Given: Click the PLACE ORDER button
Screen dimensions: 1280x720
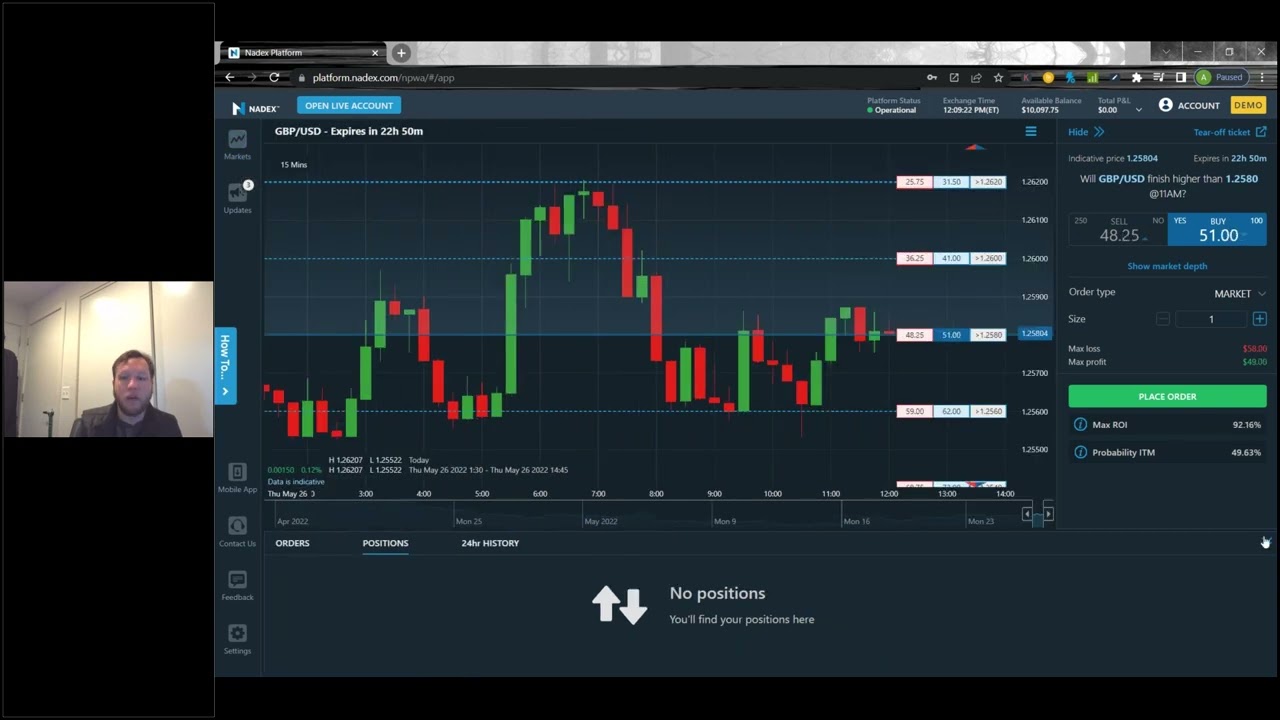Looking at the screenshot, I should click(x=1167, y=396).
